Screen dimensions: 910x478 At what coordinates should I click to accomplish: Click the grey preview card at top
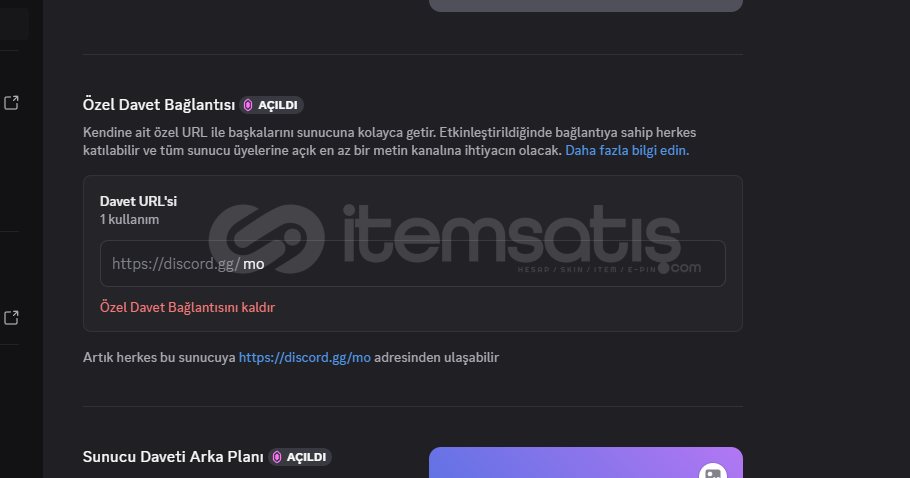(586, 5)
